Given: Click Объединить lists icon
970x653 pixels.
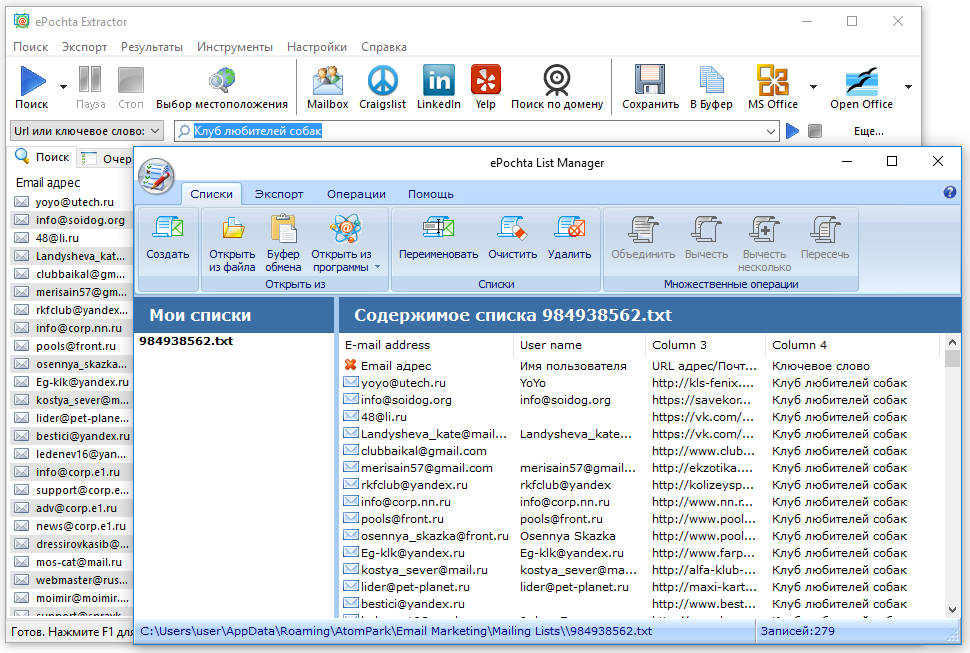Looking at the screenshot, I should point(643,228).
